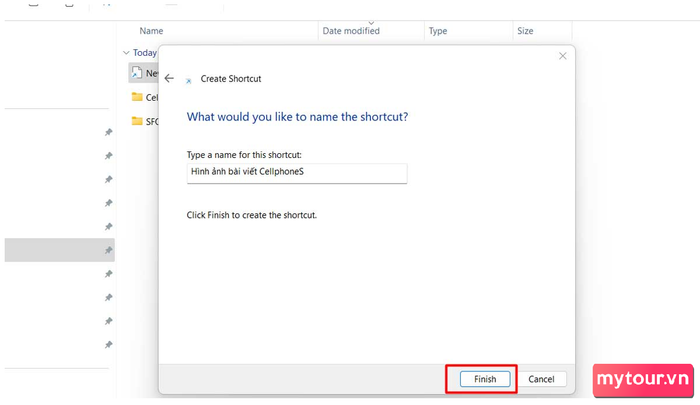
Task: Click the topmost pin icon in the sidebar
Action: coord(108,132)
